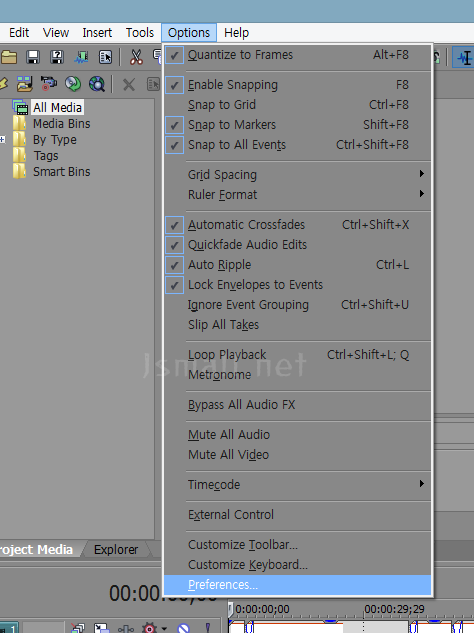Uncheck Quantize to Frames
This screenshot has height=633, width=474.
point(298,55)
